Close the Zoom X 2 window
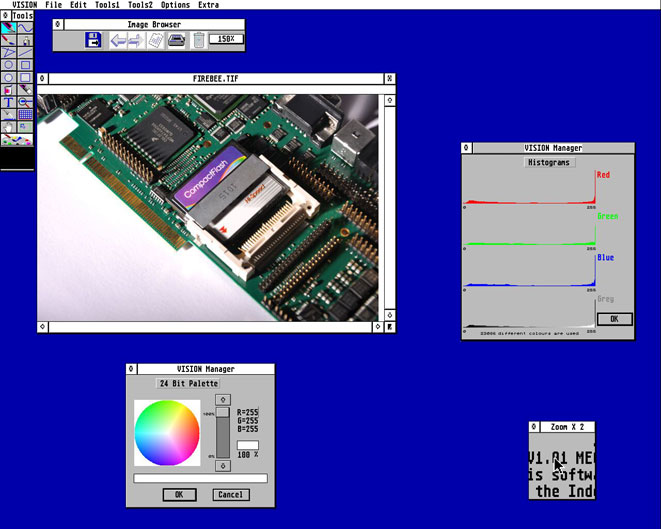Screen dimensions: 661x529 point(534,427)
